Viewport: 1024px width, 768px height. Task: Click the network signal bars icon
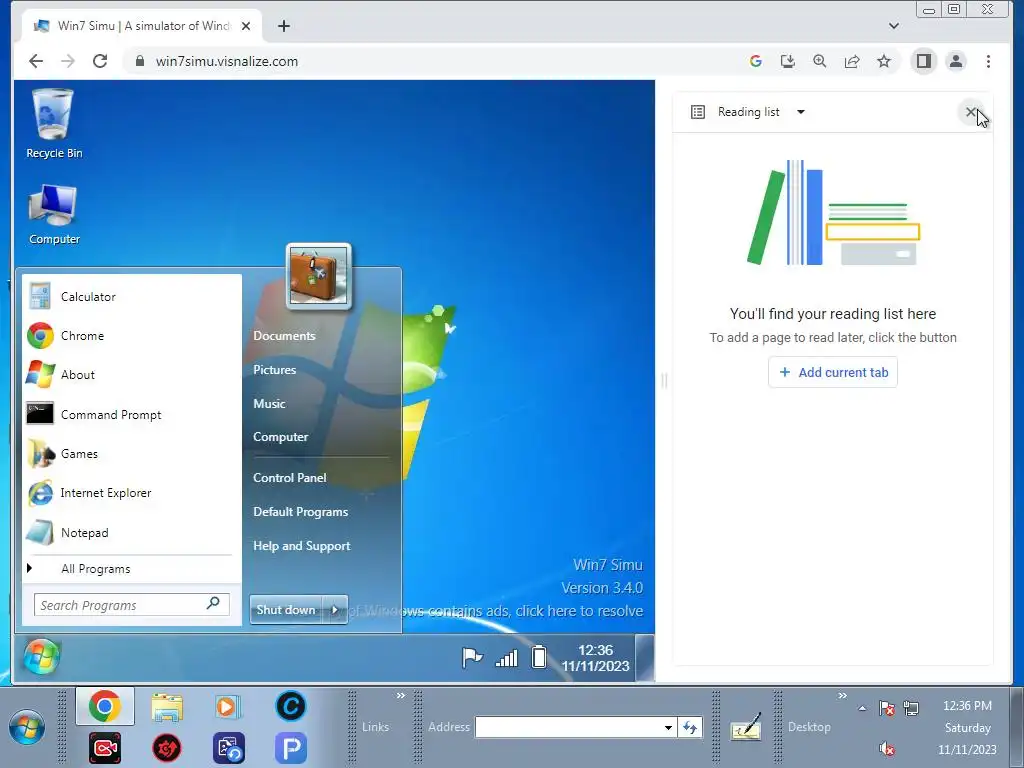point(506,658)
